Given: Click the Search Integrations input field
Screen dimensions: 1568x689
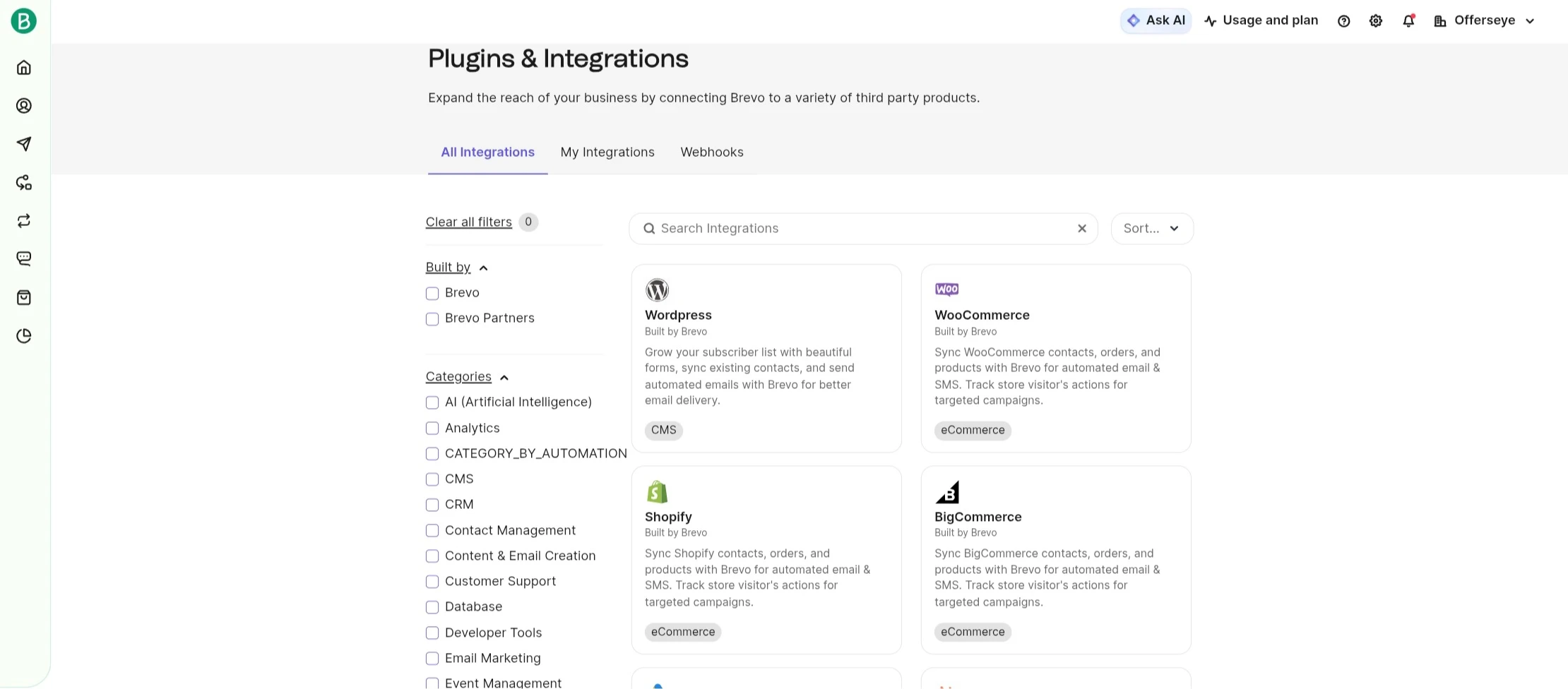Looking at the screenshot, I should (x=863, y=229).
